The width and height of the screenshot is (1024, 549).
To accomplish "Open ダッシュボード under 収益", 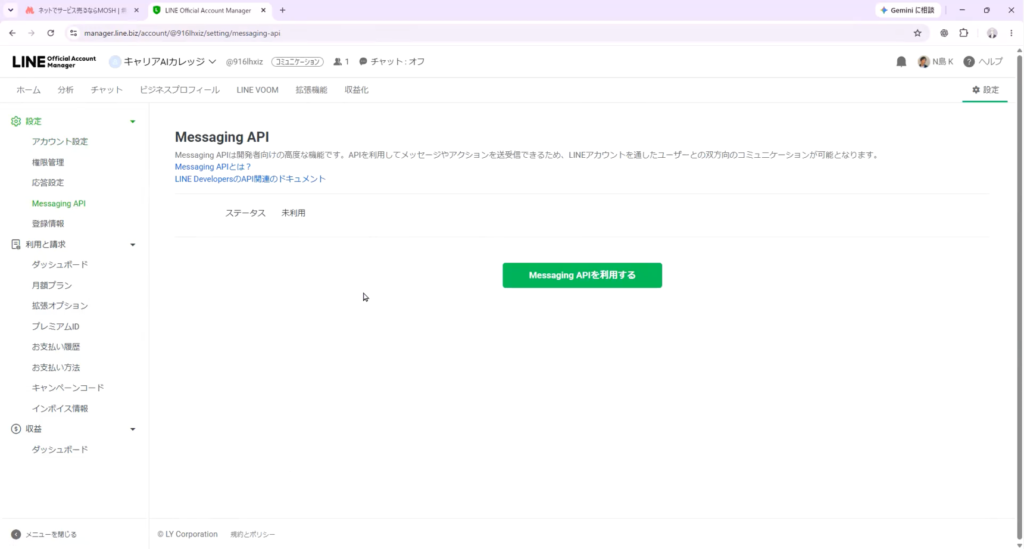I will [59, 450].
